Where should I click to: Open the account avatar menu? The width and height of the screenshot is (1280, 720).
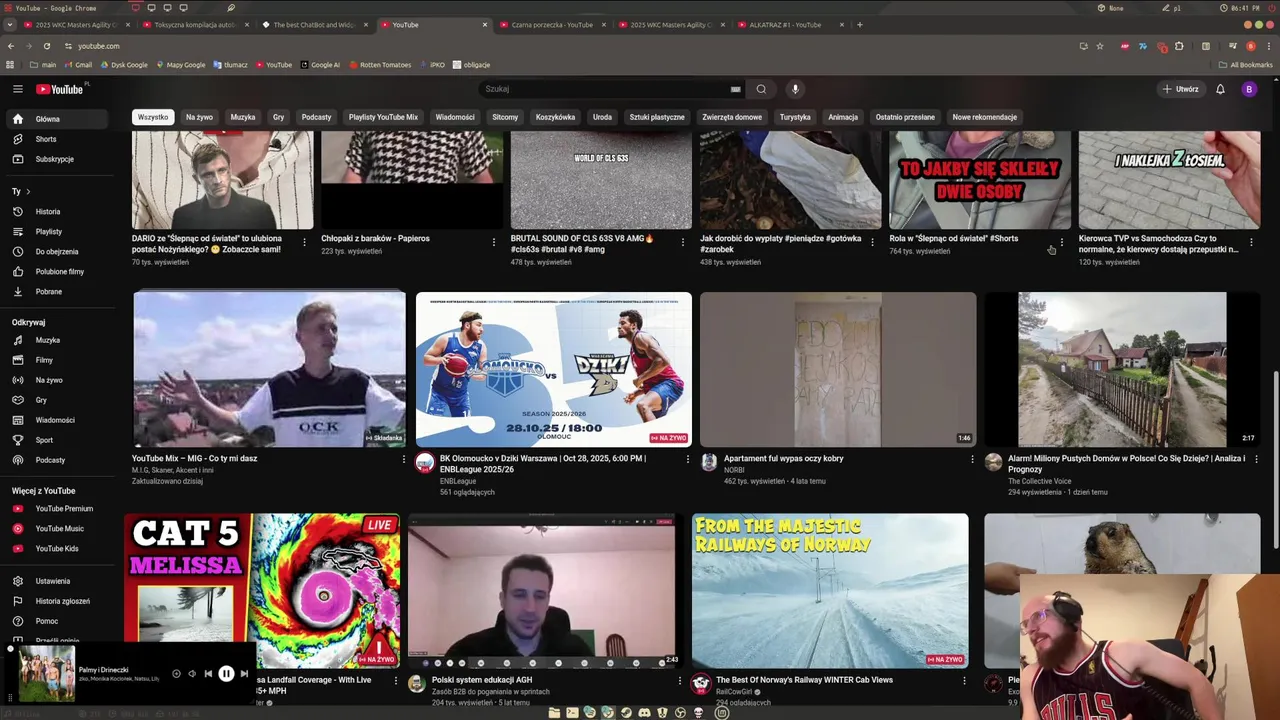[x=1249, y=89]
